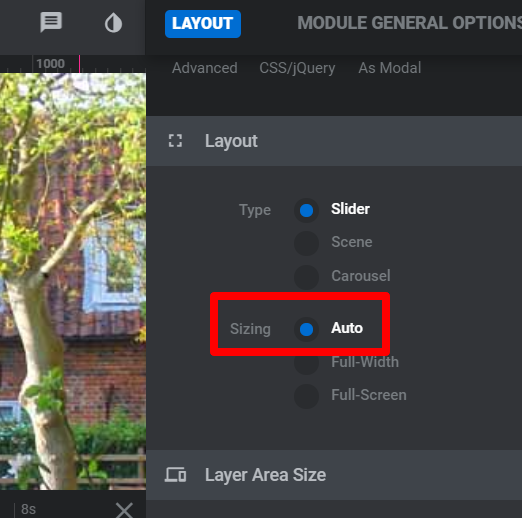Close the timeline with the X icon
This screenshot has height=518, width=522.
click(124, 510)
